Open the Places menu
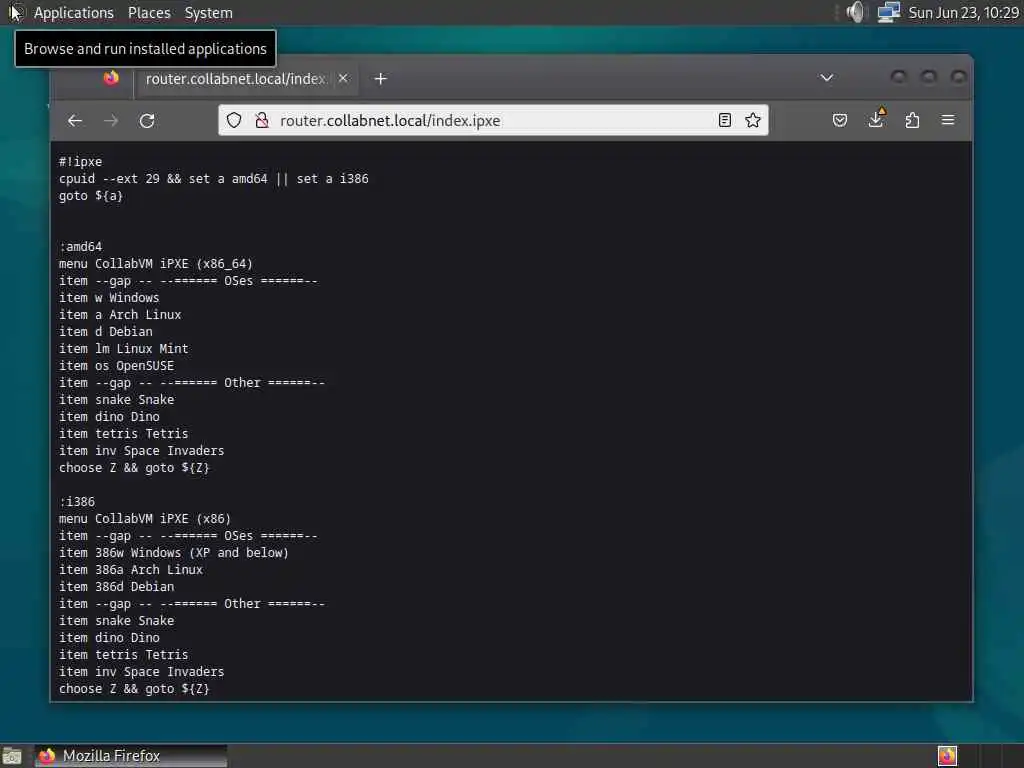 (x=149, y=12)
